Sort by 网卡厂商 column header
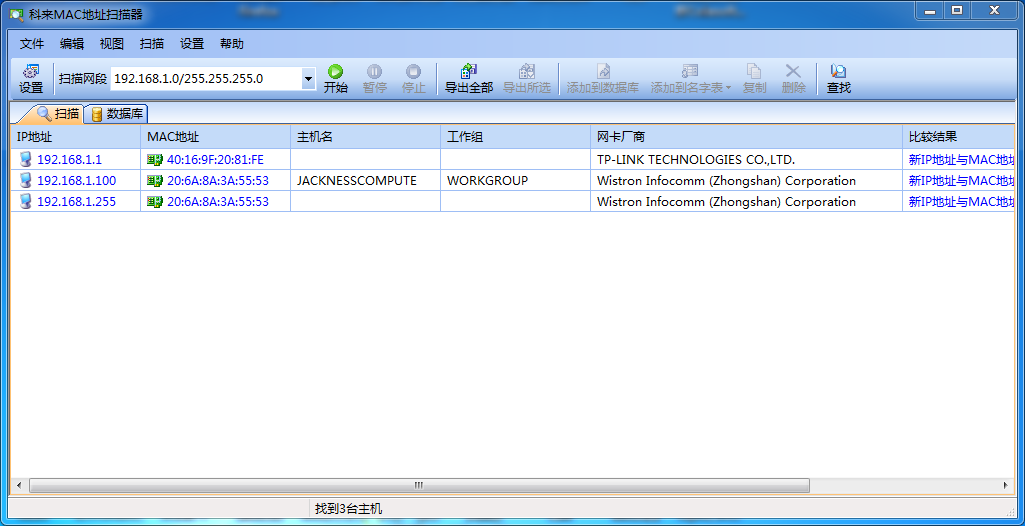The height and width of the screenshot is (526, 1025). coord(746,137)
